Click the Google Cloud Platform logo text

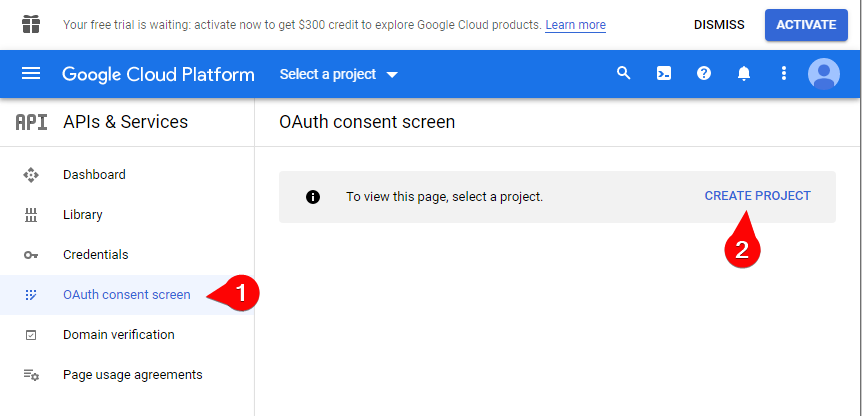[158, 75]
